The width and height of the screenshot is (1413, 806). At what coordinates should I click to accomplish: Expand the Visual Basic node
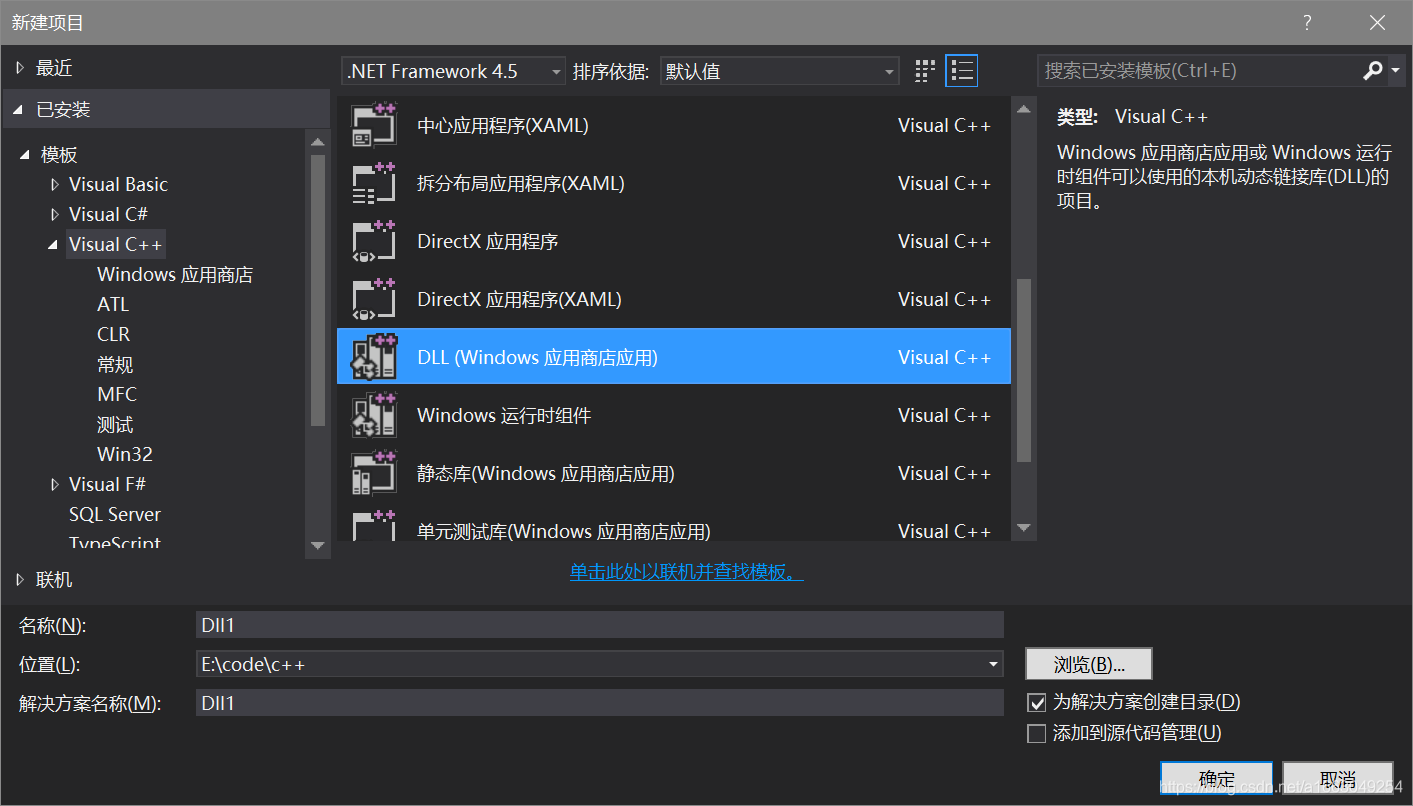pos(54,185)
